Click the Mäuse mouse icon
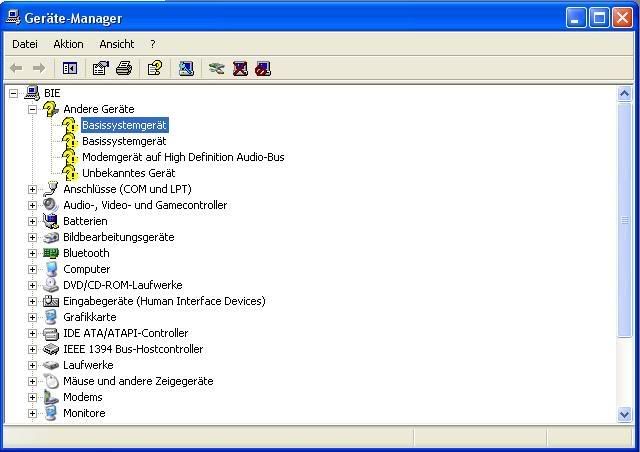The image size is (640, 452). coord(51,381)
